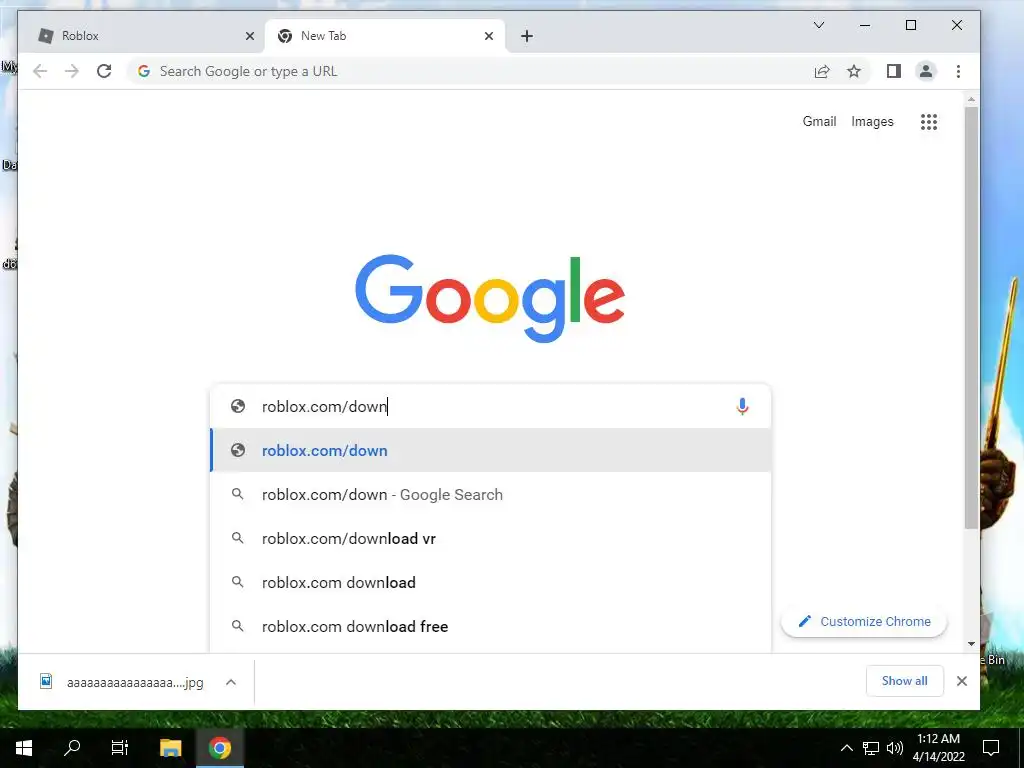Open the Windows Start menu

point(24,748)
